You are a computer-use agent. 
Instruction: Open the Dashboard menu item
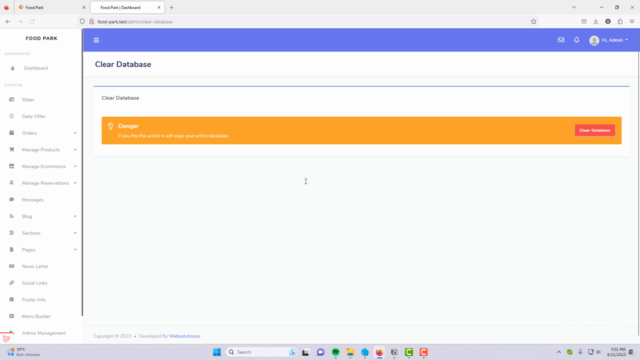41,68
